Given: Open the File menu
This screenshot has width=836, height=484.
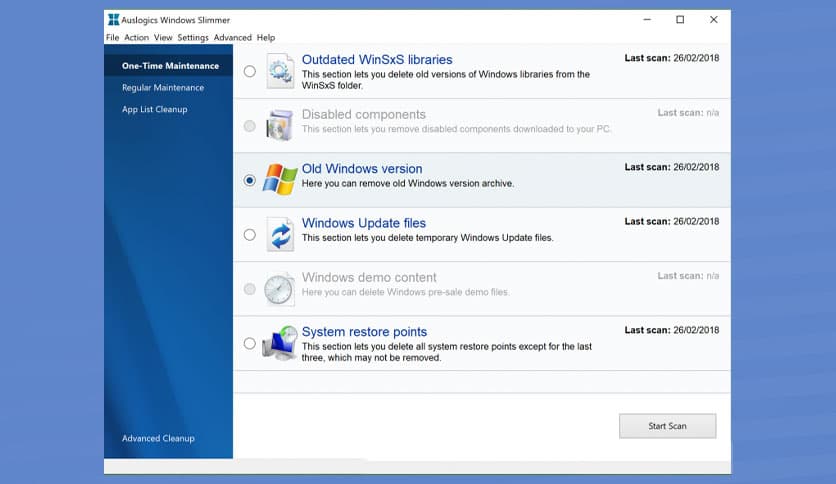Looking at the screenshot, I should (x=112, y=37).
